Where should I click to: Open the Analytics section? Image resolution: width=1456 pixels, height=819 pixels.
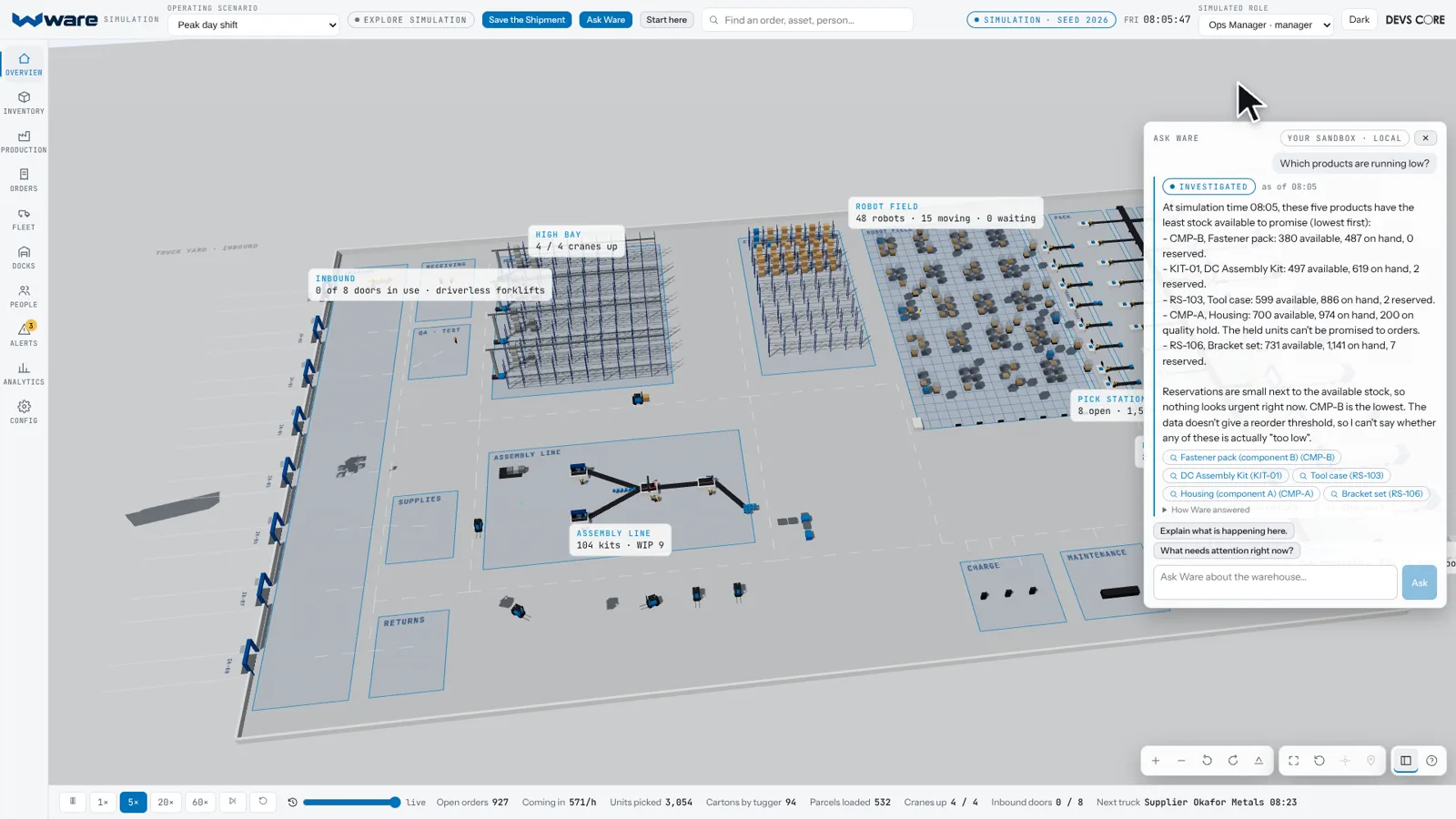click(x=24, y=374)
